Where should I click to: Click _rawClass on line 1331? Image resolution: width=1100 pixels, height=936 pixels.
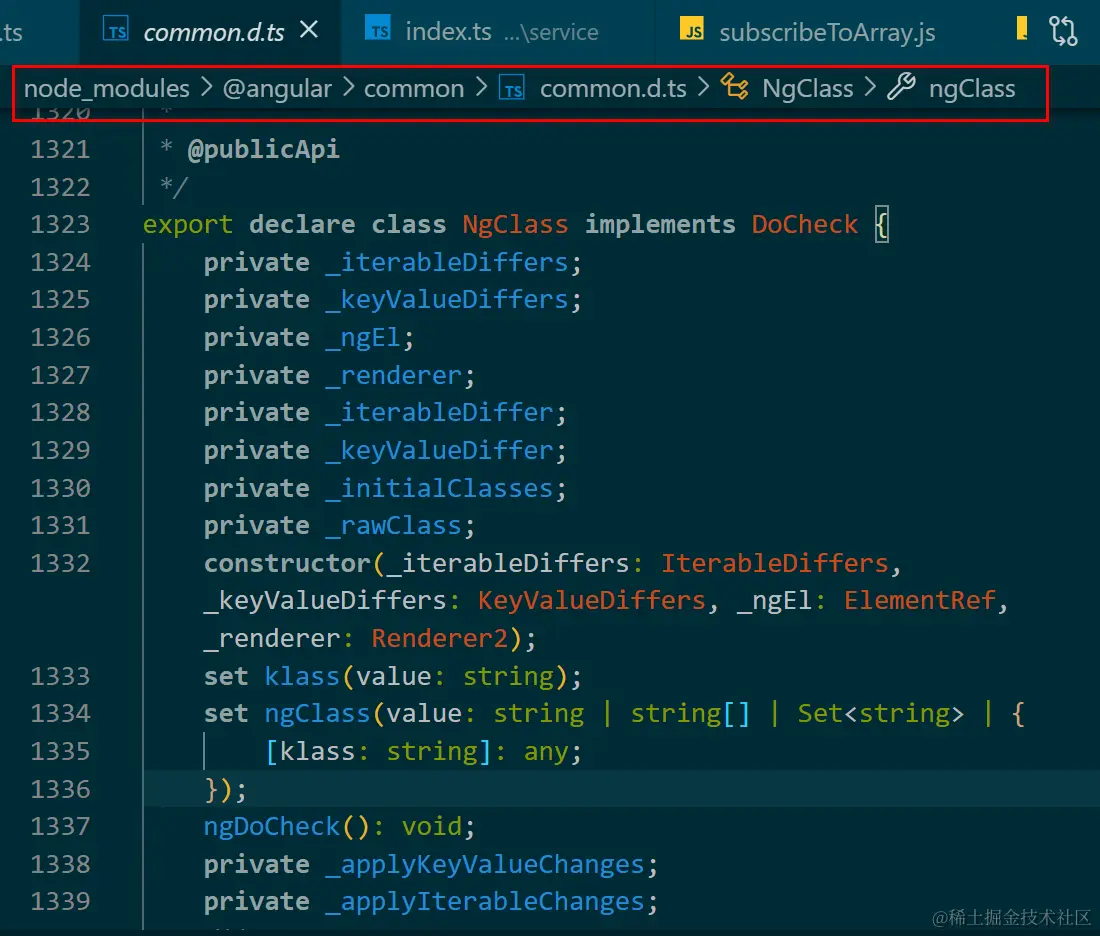click(394, 526)
